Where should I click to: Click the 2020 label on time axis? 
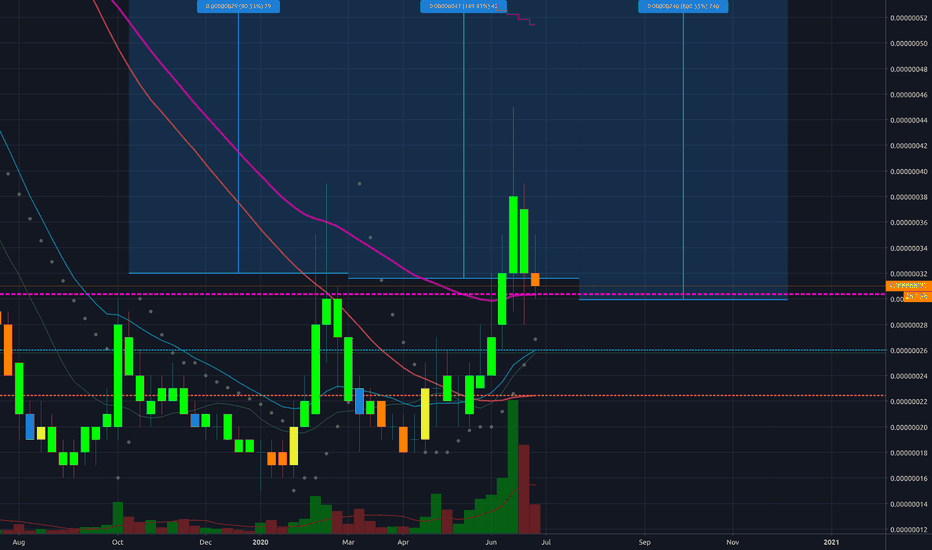[260, 542]
